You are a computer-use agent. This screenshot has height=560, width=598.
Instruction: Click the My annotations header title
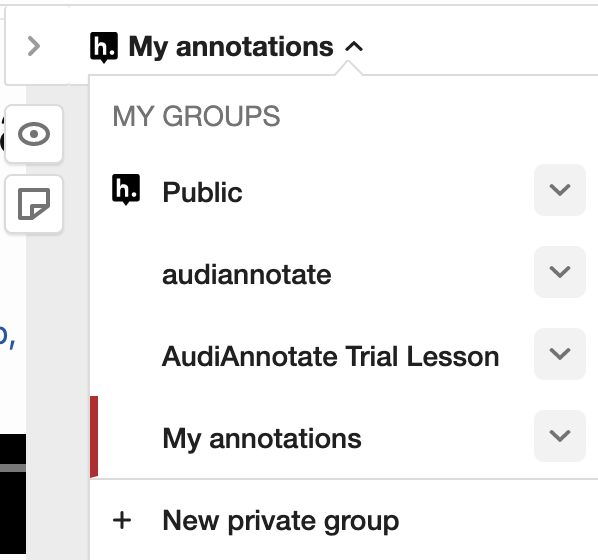click(231, 47)
